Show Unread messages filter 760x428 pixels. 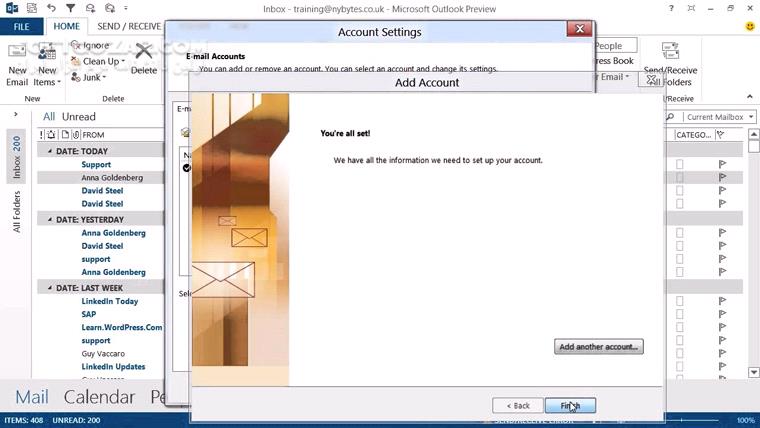[x=79, y=116]
